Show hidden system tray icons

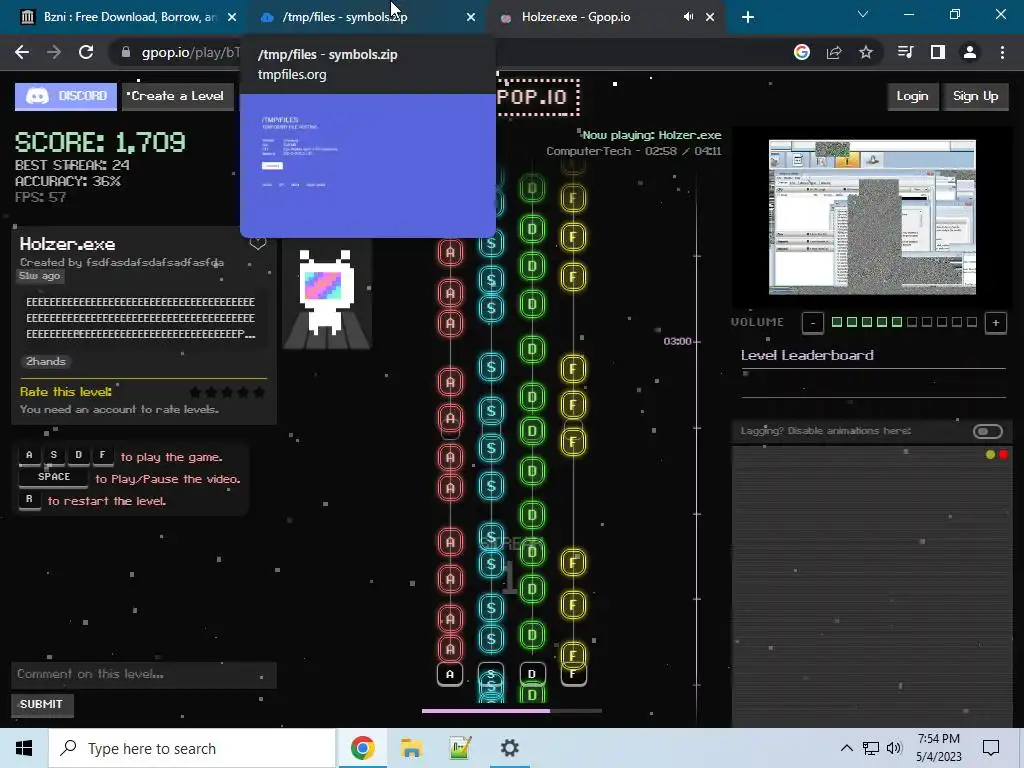tap(846, 748)
